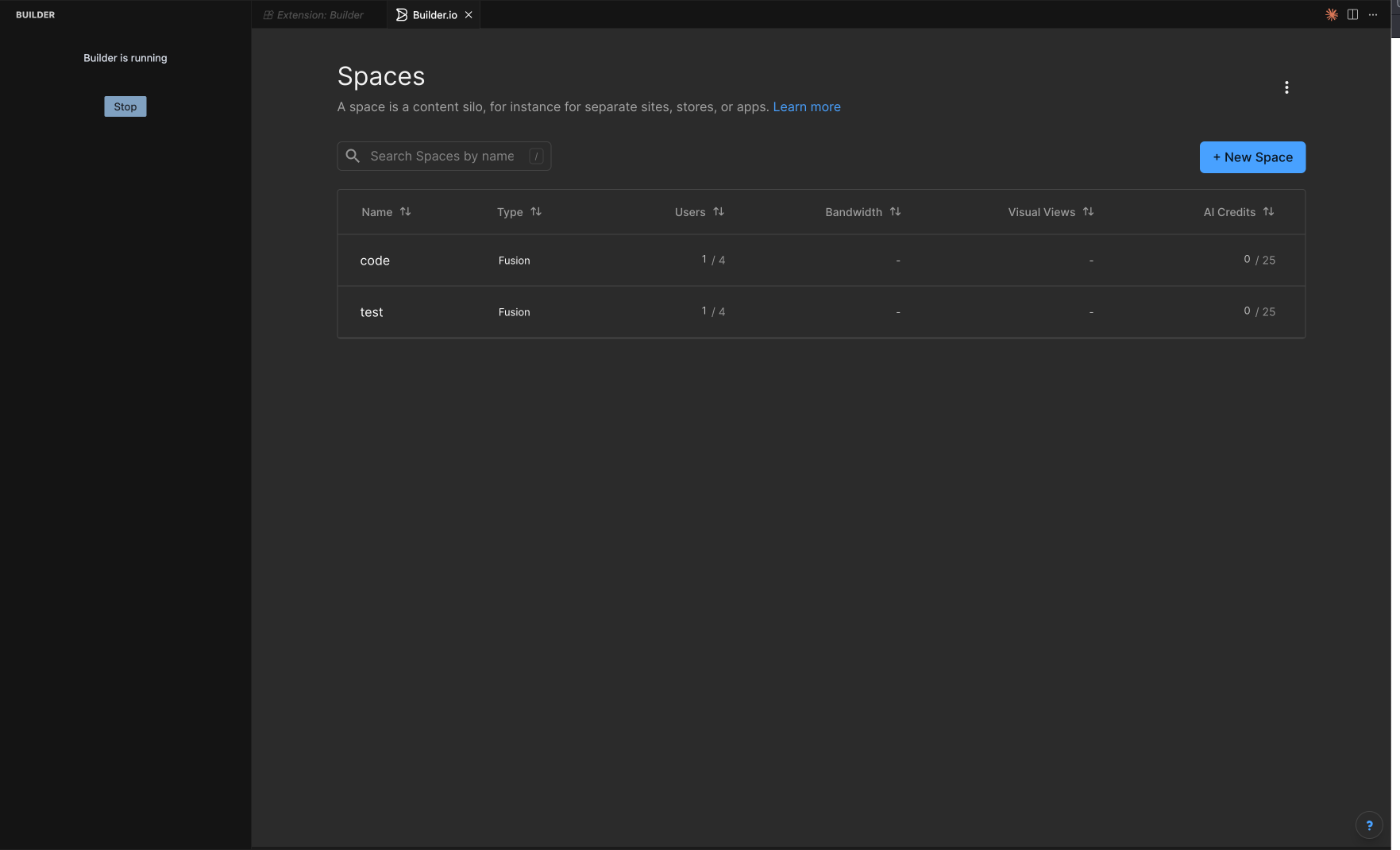Click the help question mark button
Image resolution: width=1400 pixels, height=850 pixels.
1369,825
